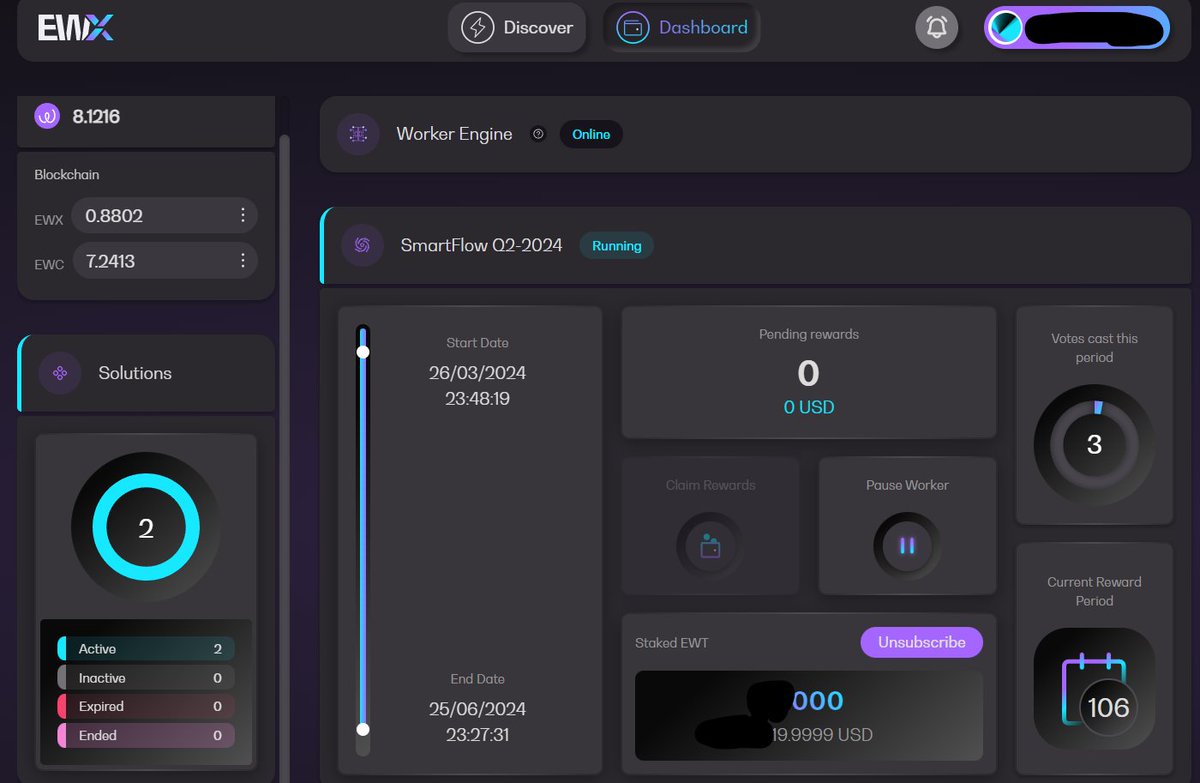This screenshot has height=783, width=1200.
Task: Select the Expired solutions row
Action: point(146,706)
